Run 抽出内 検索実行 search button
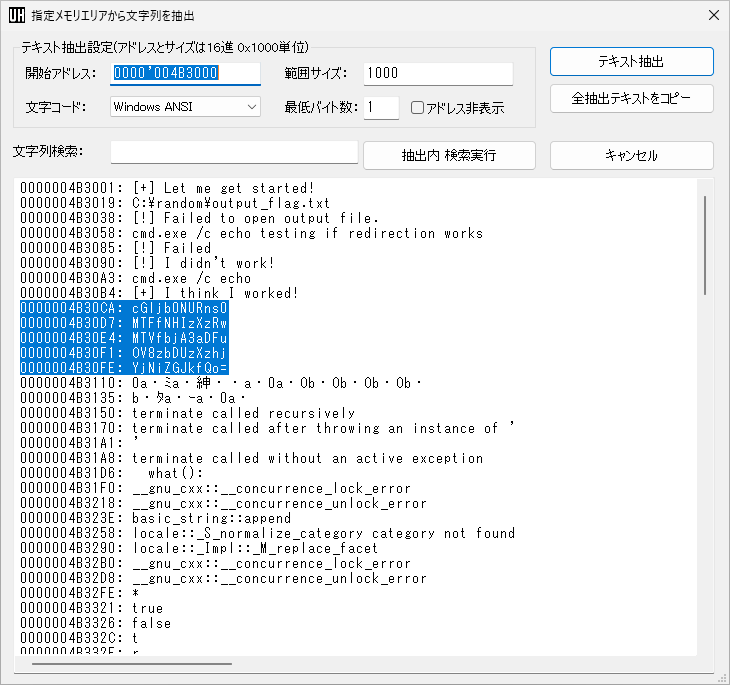730x685 pixels. 448,155
